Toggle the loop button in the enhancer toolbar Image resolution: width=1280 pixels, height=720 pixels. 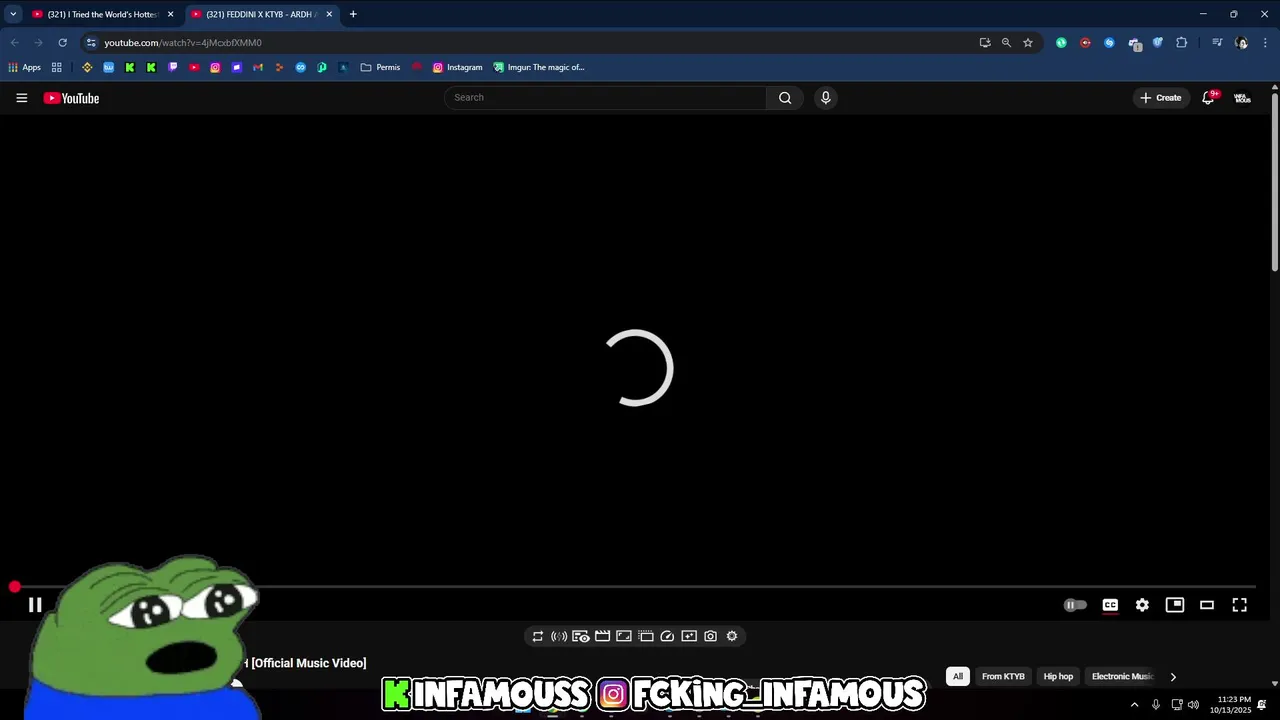(x=537, y=636)
